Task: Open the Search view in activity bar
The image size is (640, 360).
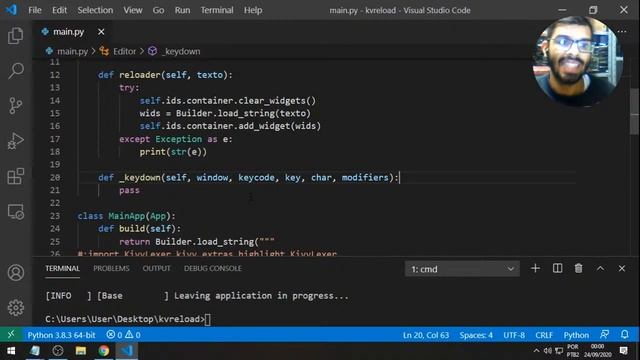Action: (x=16, y=71)
